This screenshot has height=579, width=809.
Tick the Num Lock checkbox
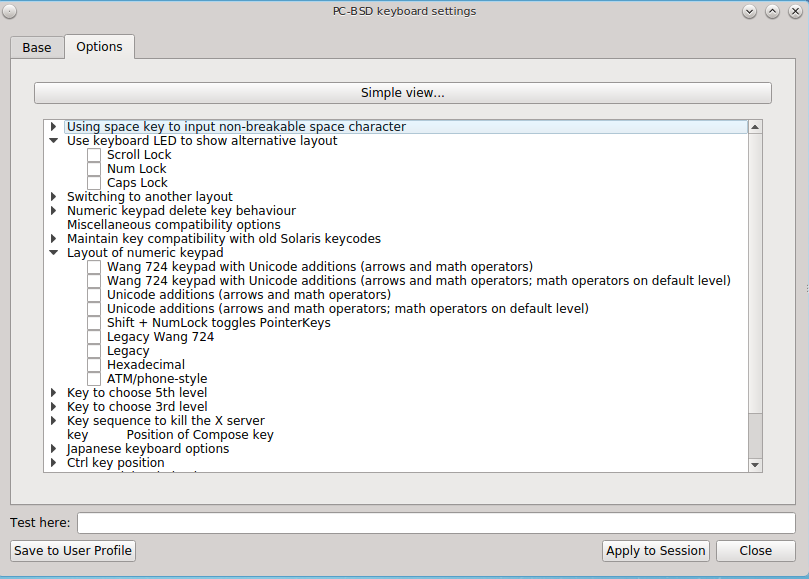94,169
